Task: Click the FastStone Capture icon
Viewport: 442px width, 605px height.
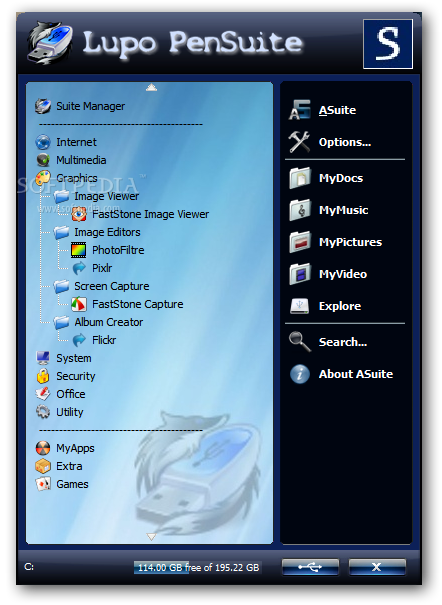Action: (x=79, y=304)
